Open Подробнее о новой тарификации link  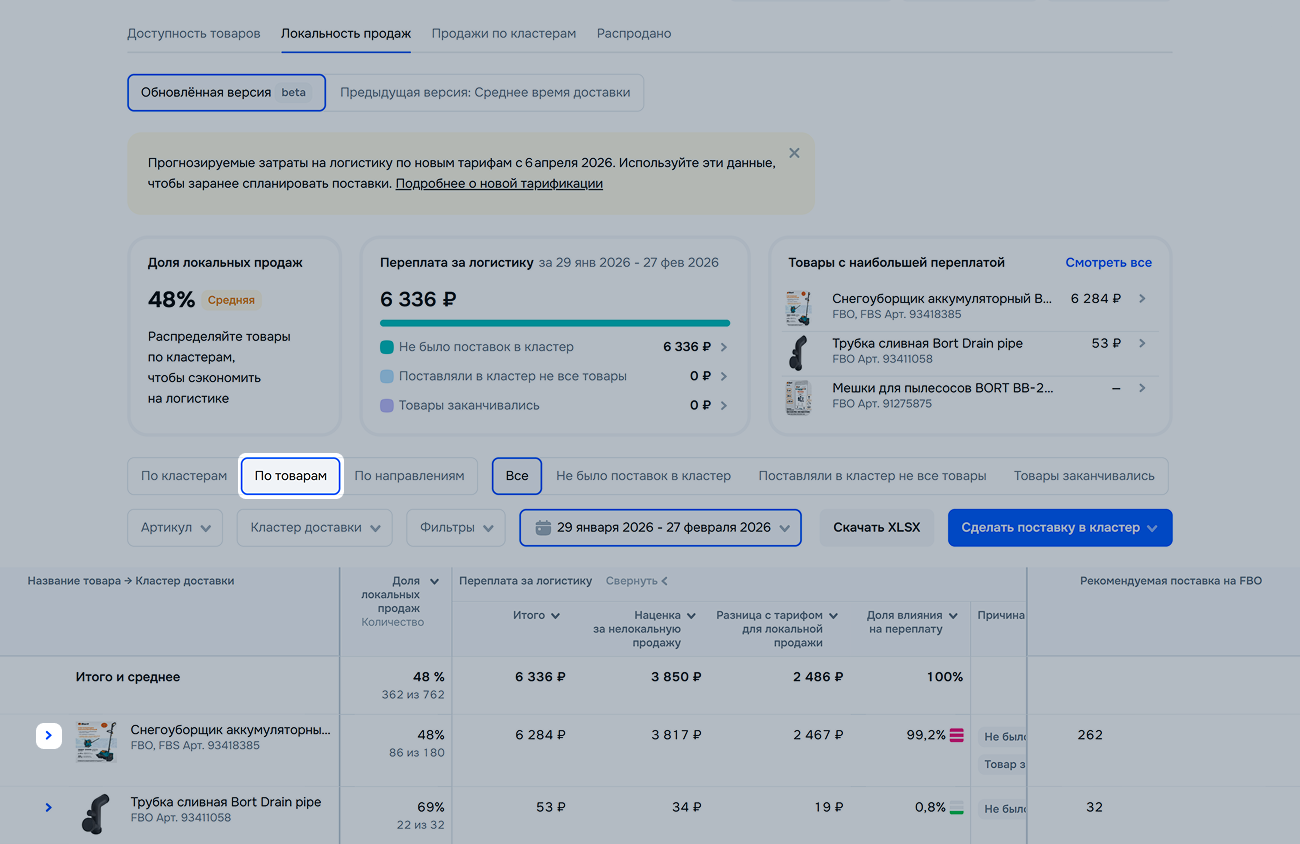tap(499, 184)
